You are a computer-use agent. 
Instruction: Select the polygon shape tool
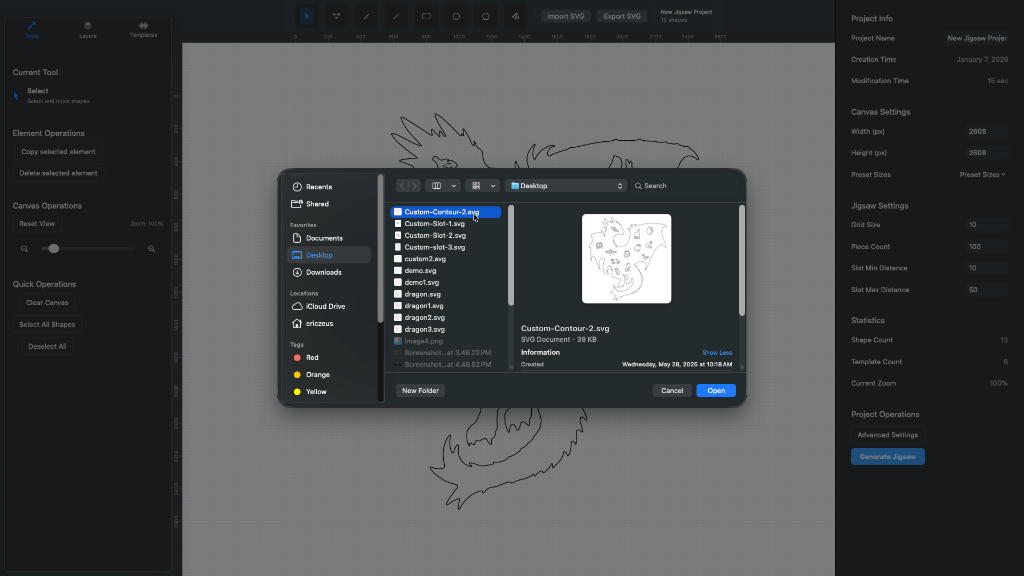pos(485,16)
